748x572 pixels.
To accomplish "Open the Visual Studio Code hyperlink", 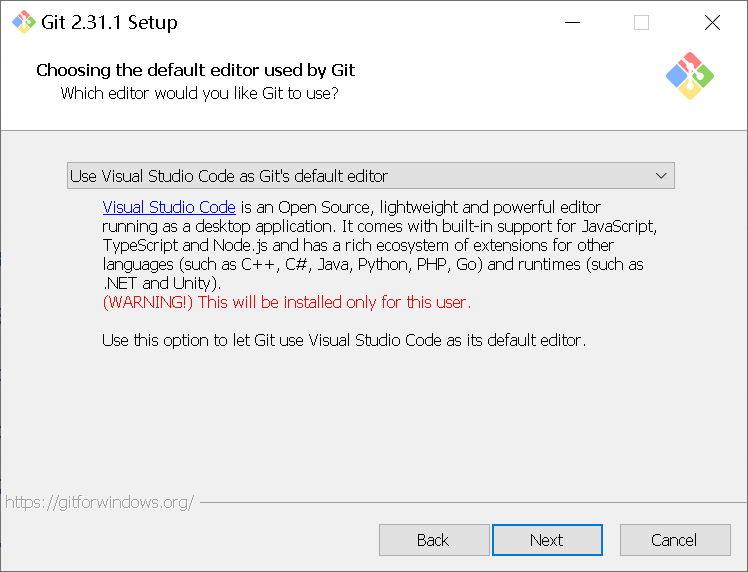I will tap(169, 207).
